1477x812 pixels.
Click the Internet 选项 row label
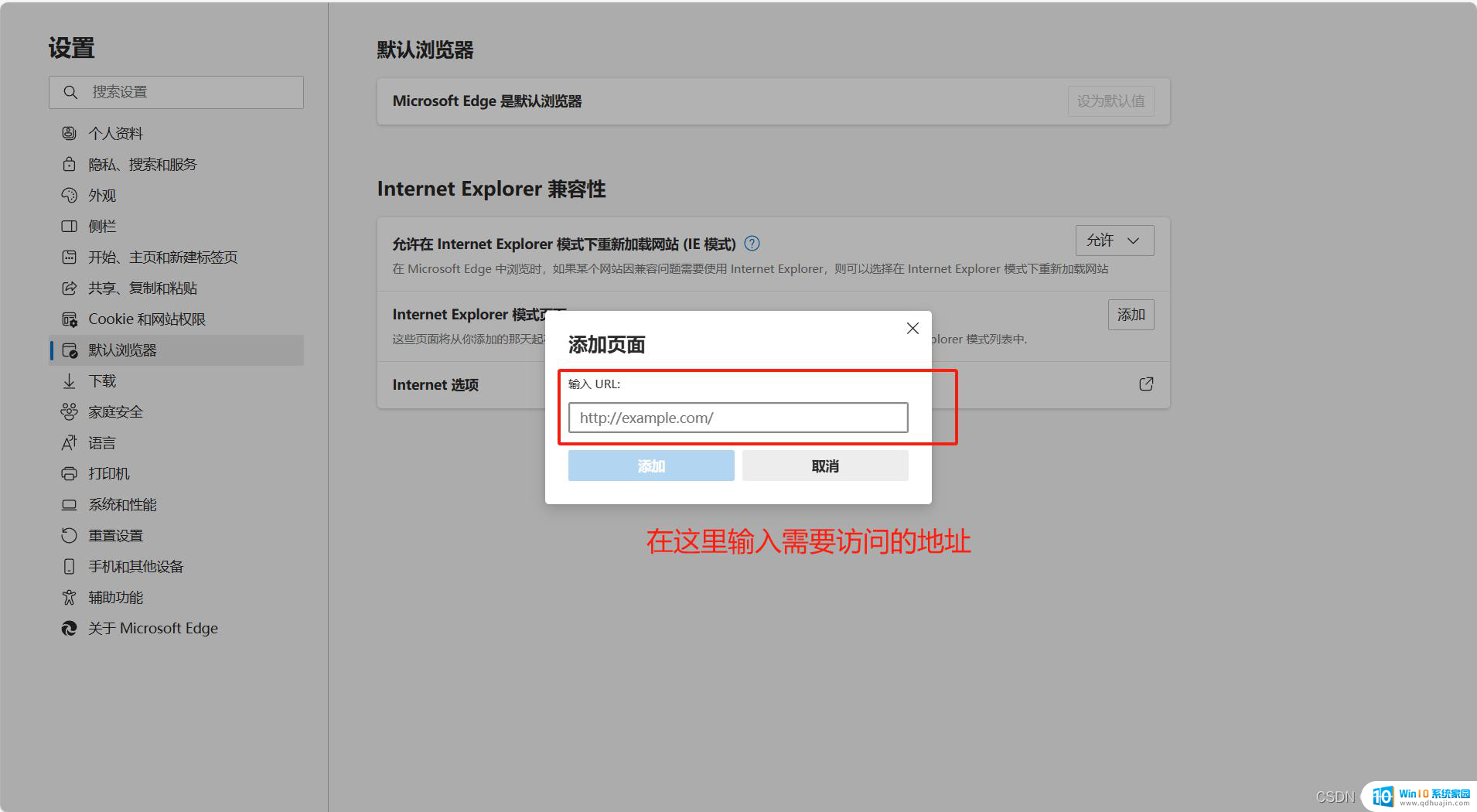[x=435, y=384]
